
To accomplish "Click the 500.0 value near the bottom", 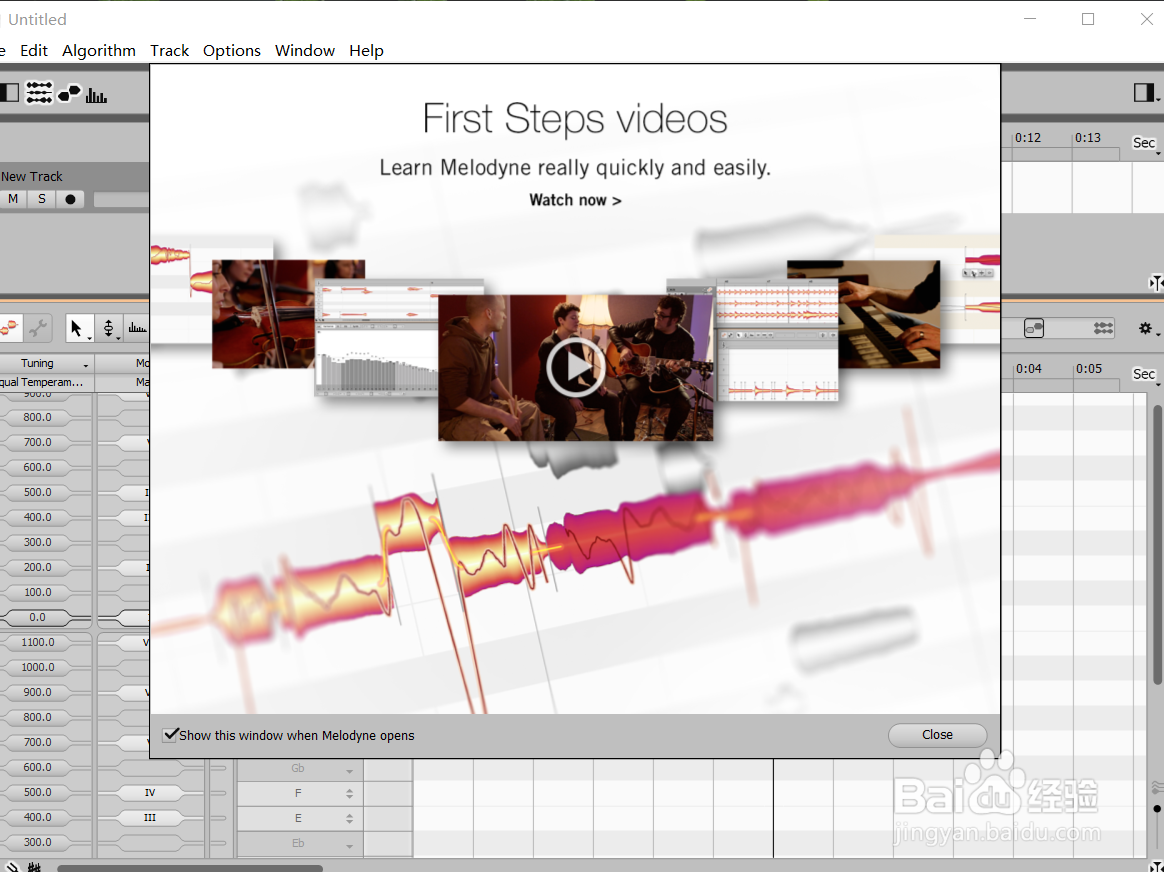I will [x=37, y=793].
